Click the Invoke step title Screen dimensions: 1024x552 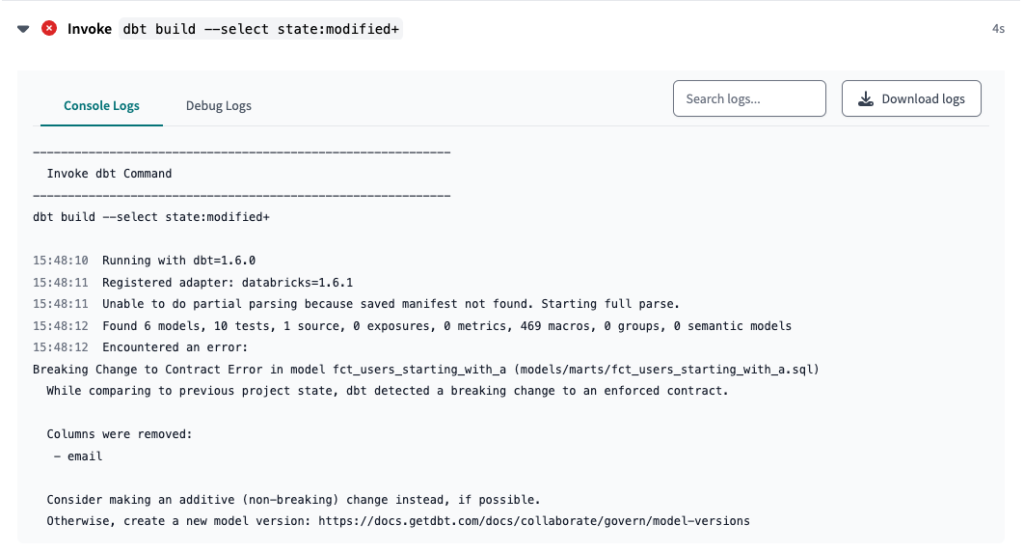tap(89, 29)
